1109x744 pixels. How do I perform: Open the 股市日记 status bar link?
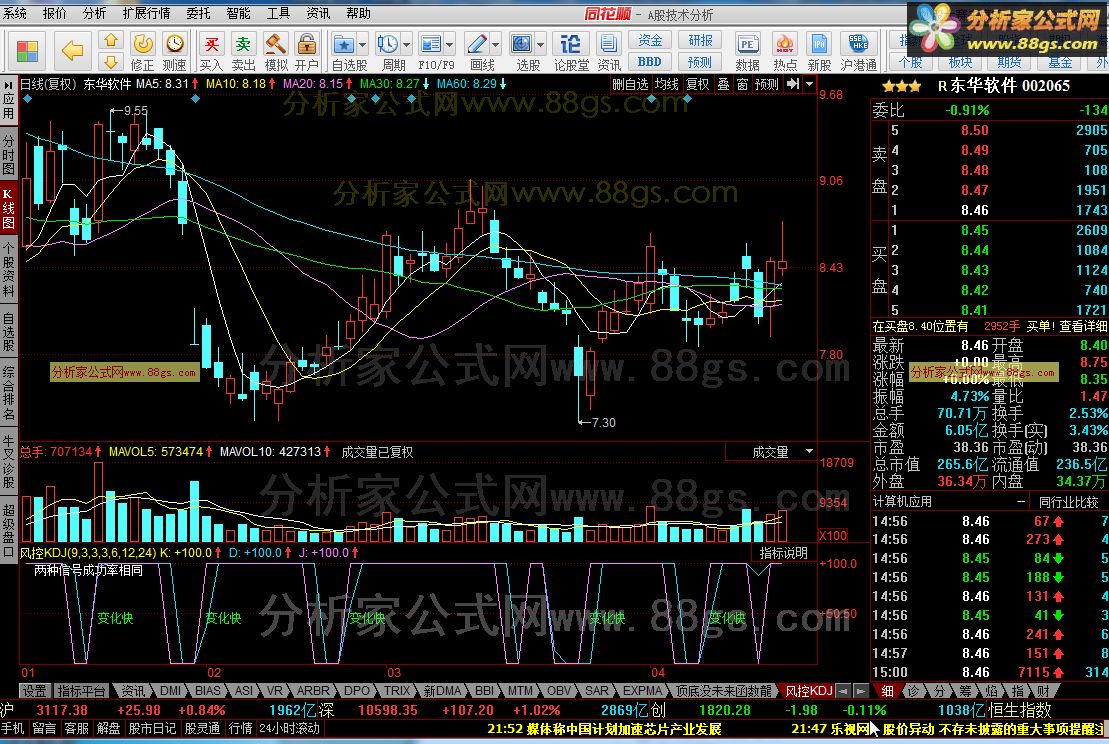[152, 728]
